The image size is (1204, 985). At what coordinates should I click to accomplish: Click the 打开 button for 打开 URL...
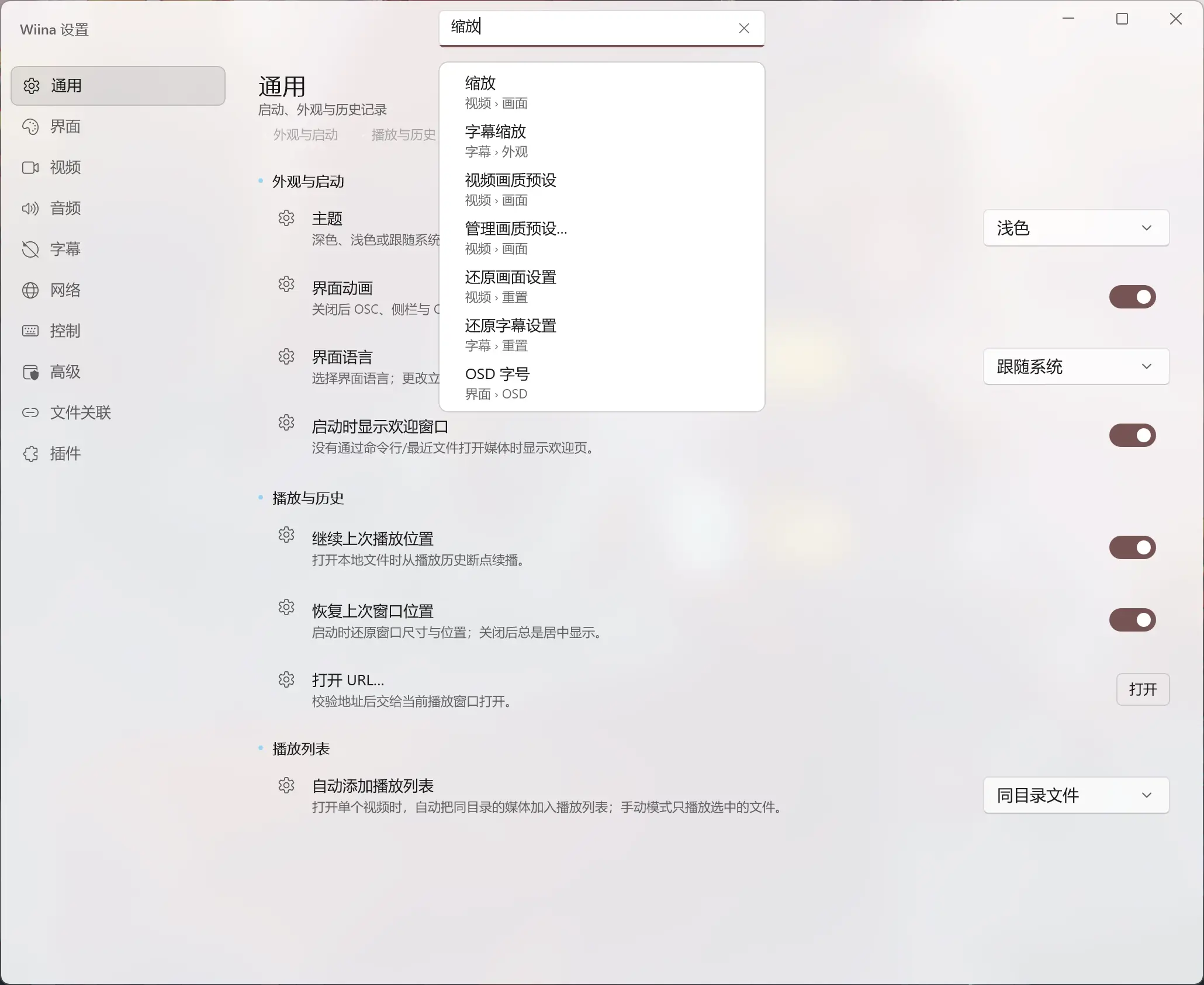tap(1143, 689)
